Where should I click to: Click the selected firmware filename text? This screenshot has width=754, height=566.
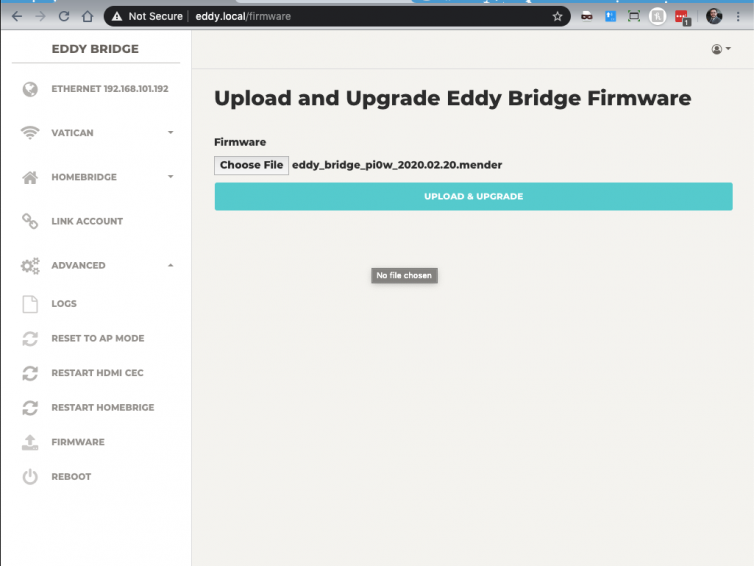click(x=397, y=165)
